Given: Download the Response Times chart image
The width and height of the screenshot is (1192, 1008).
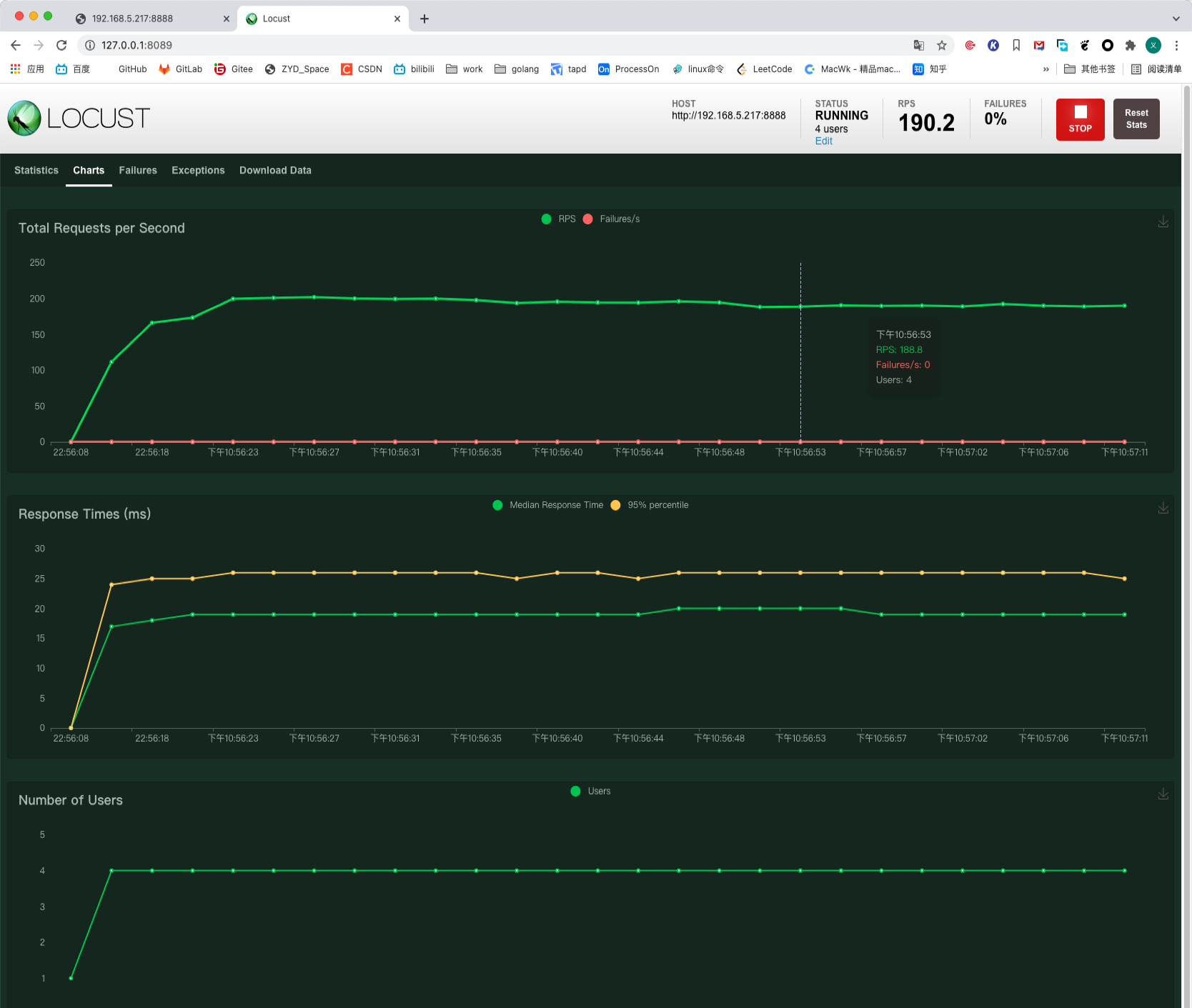Looking at the screenshot, I should (1163, 508).
